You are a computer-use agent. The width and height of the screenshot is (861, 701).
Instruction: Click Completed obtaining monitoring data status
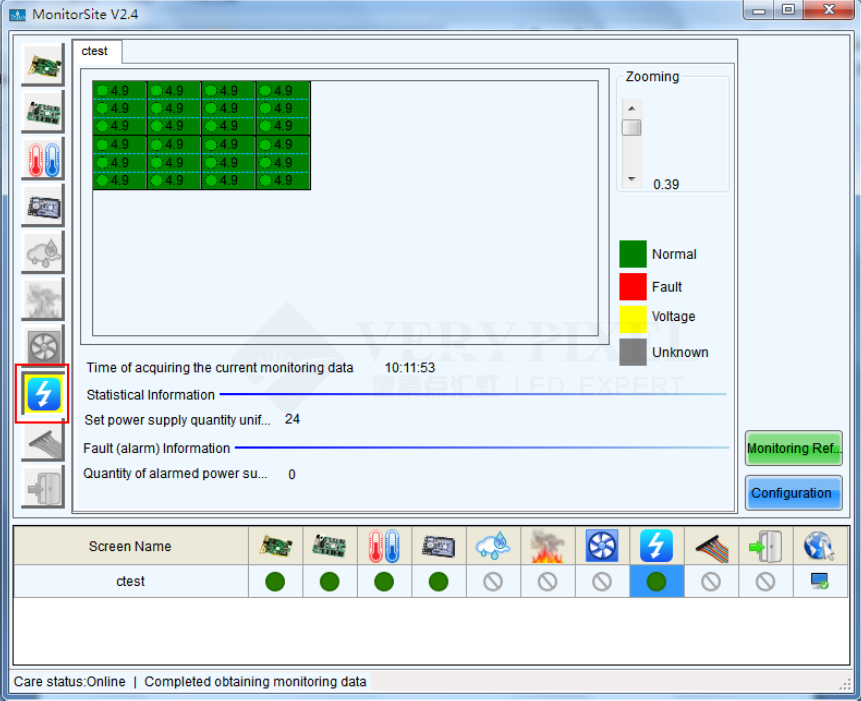point(255,682)
